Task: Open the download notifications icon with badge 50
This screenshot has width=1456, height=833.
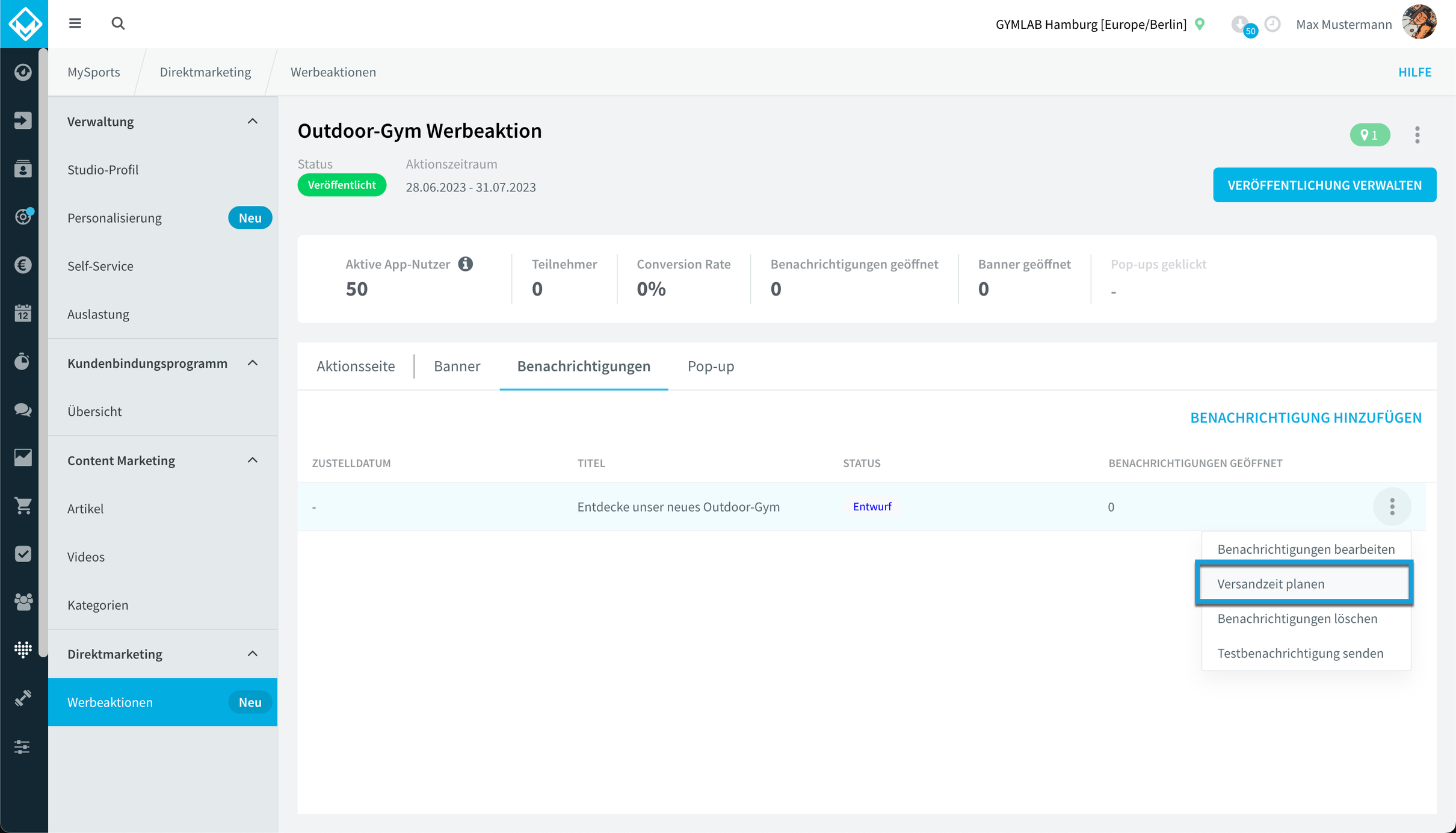Action: [1242, 25]
